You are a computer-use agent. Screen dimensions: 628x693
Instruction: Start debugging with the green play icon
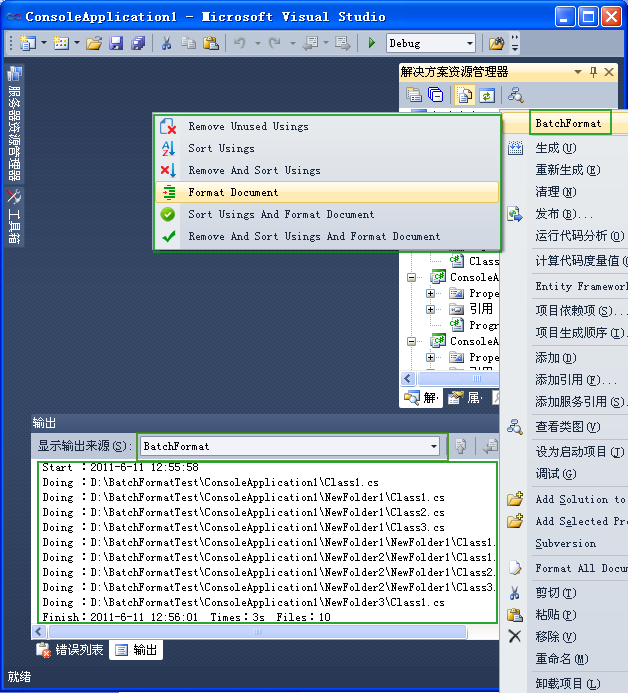pyautogui.click(x=372, y=43)
